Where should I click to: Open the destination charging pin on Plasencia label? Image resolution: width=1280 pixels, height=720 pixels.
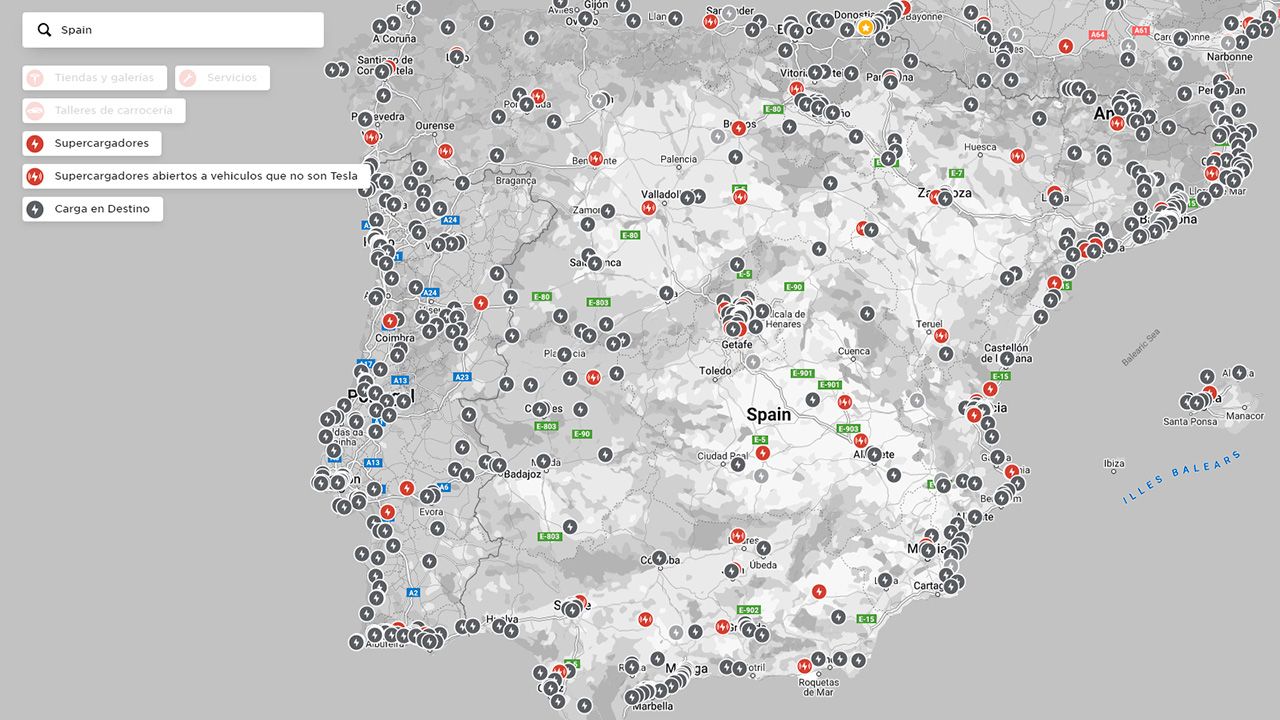(x=564, y=354)
